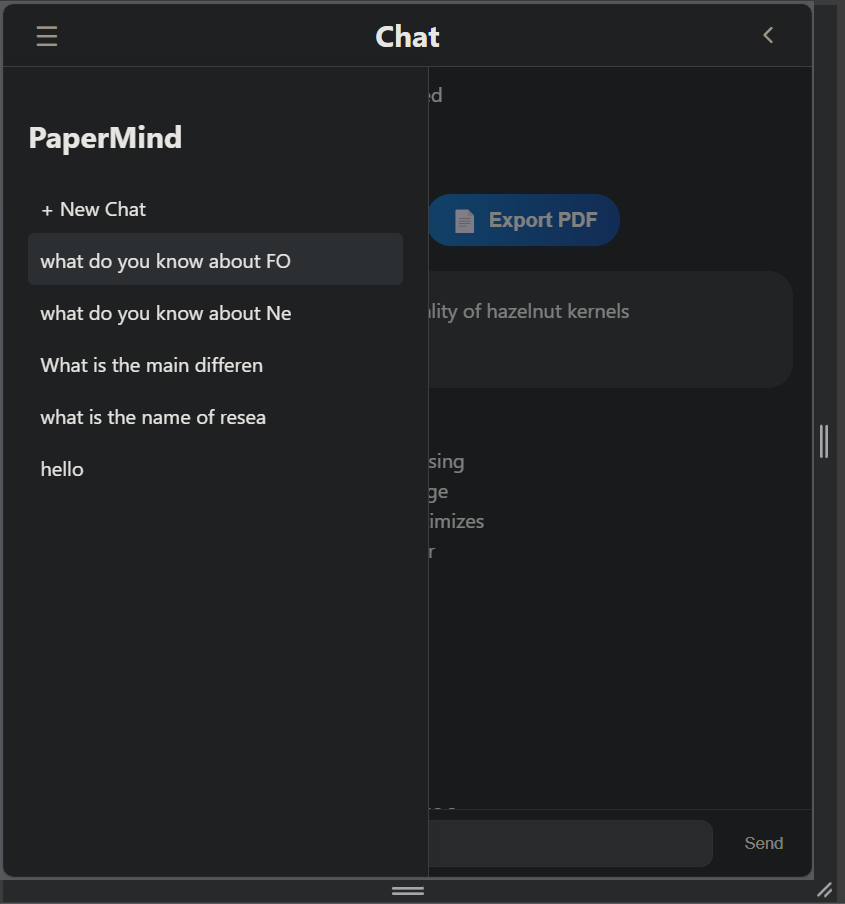Click the Chat header title
Viewport: 845px width, 904px height.
pos(407,37)
